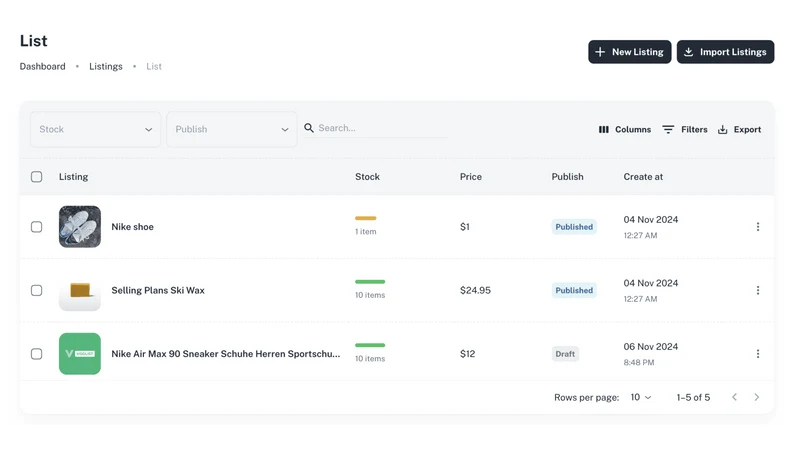800x450 pixels.
Task: Click the $12 price cell
Action: (467, 354)
